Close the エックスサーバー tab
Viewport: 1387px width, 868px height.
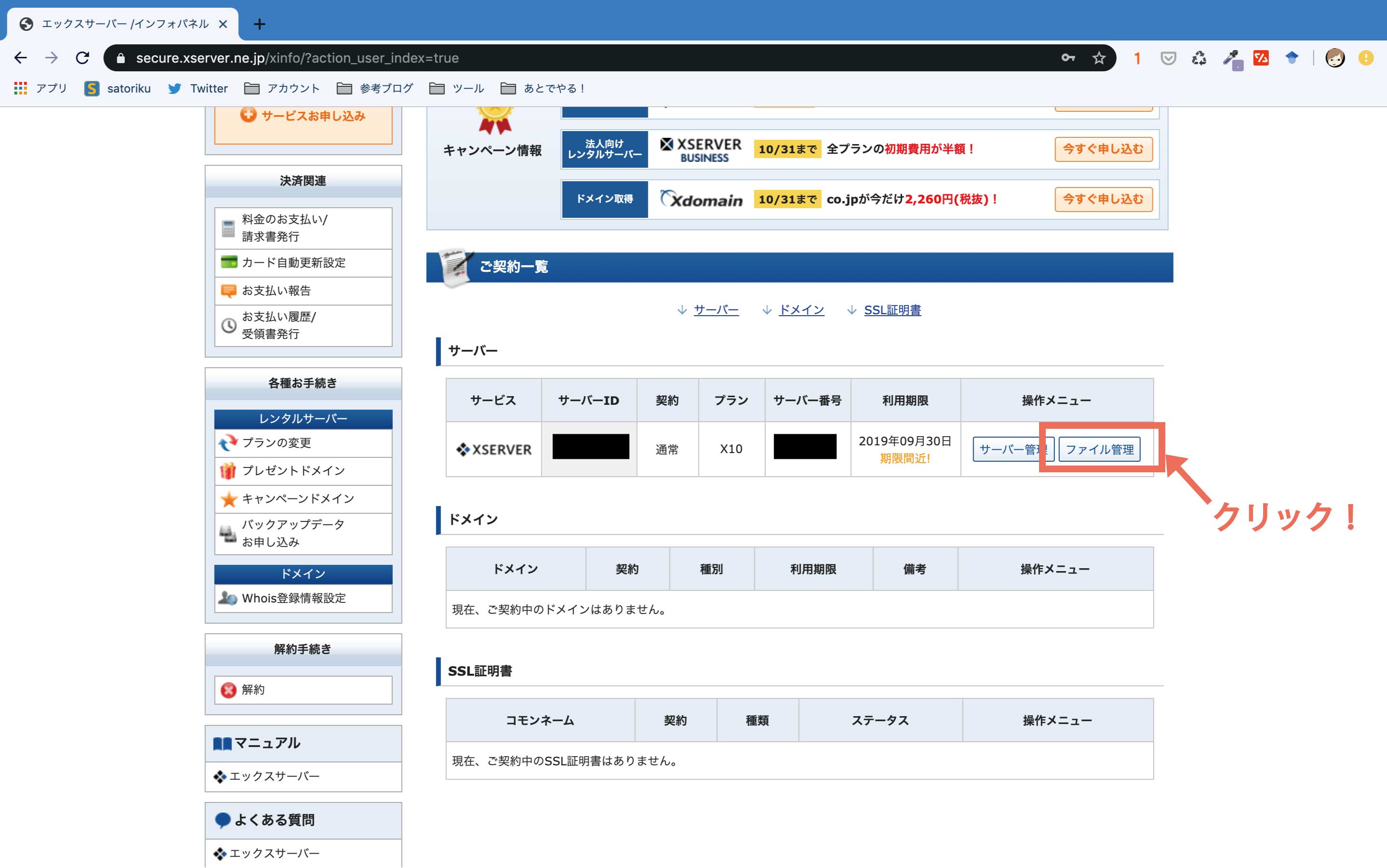pos(223,24)
